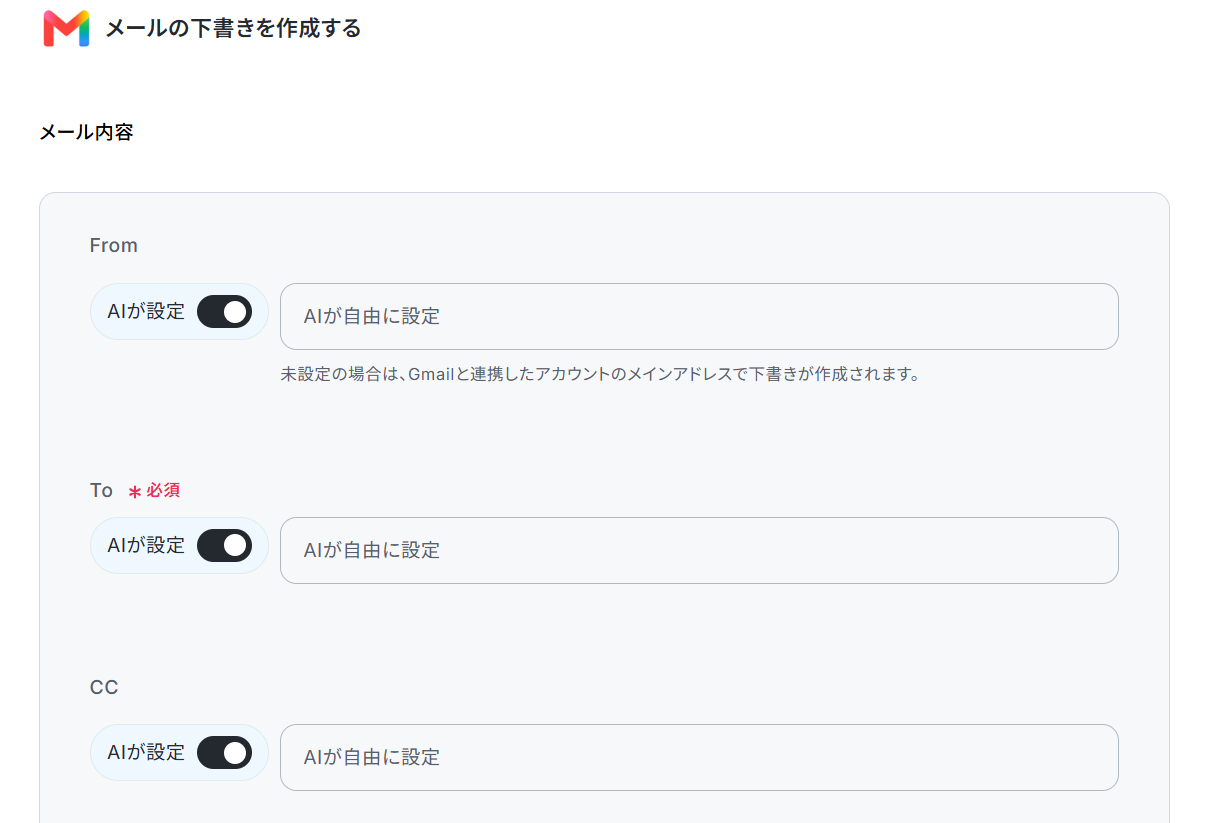Image resolution: width=1212 pixels, height=823 pixels.
Task: Toggle off AI setting for From
Action: (x=224, y=312)
